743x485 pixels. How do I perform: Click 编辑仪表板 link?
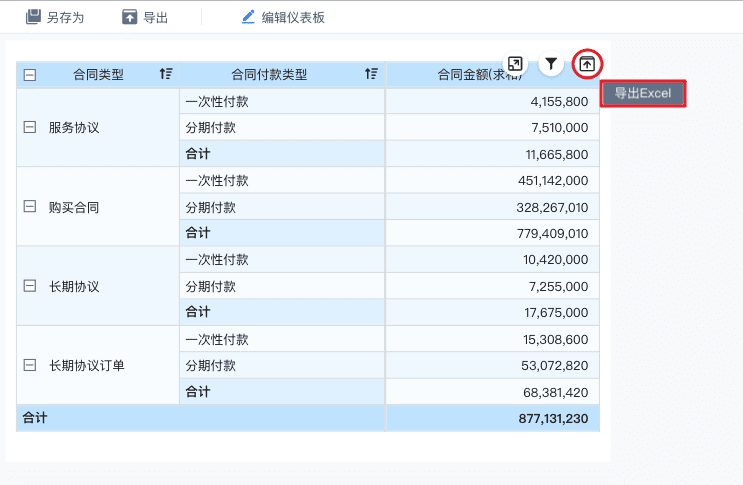pyautogui.click(x=293, y=17)
